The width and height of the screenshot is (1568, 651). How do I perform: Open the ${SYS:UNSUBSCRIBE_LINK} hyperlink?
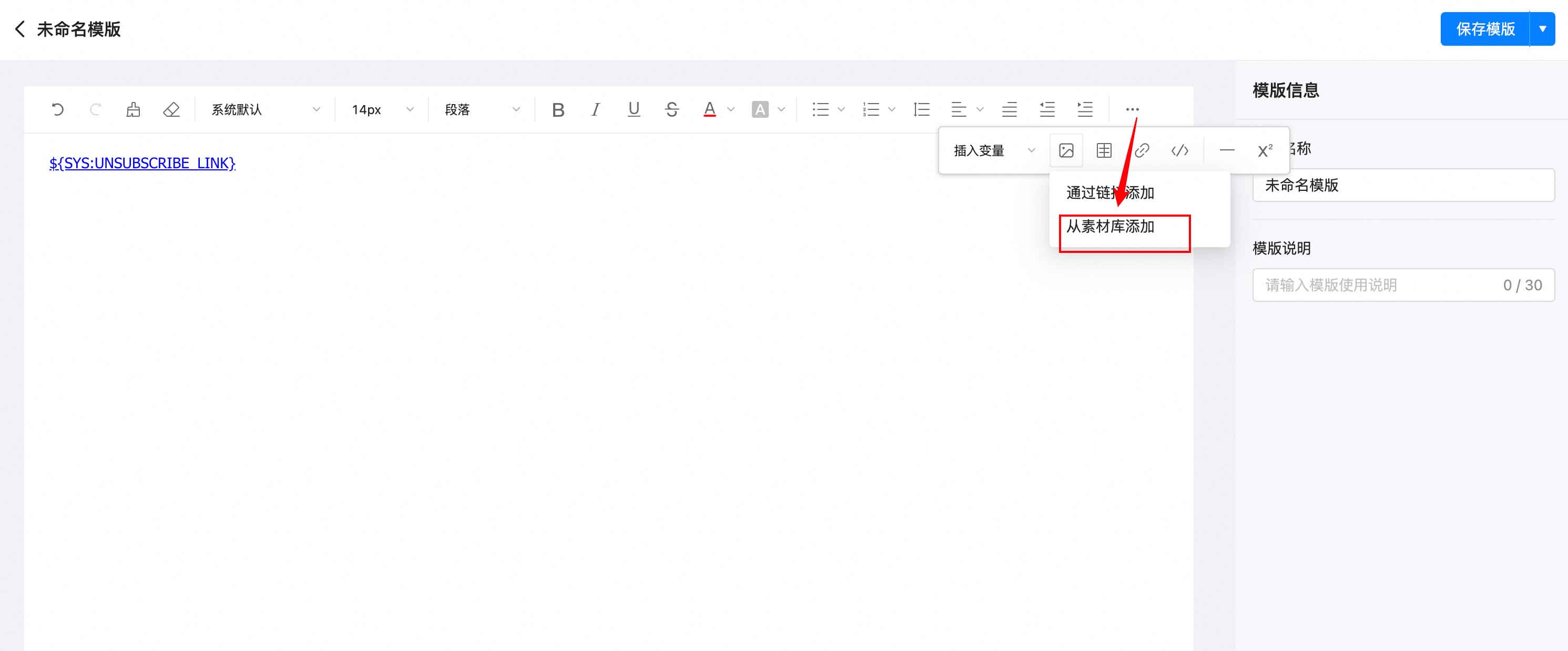click(x=142, y=163)
